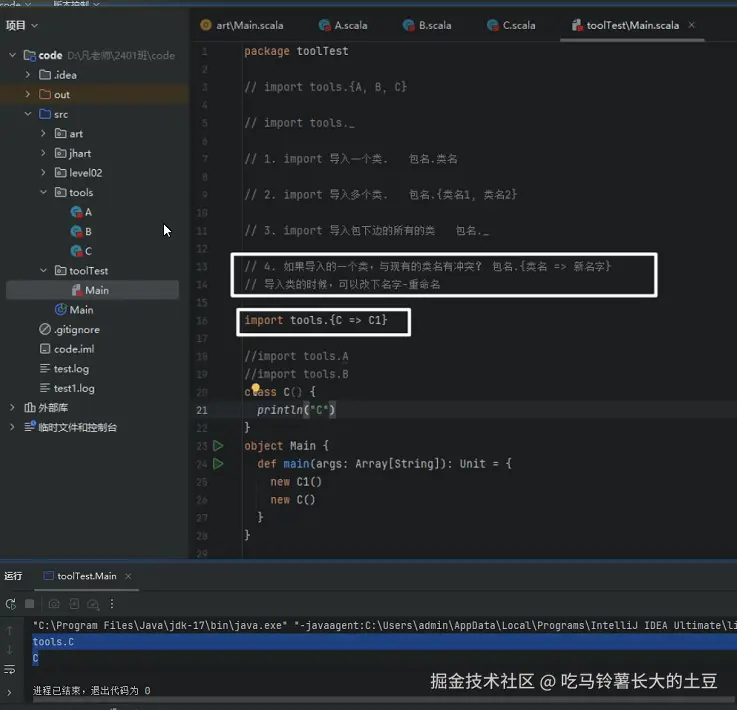Open the more options dots in run toolbar
The width and height of the screenshot is (737, 710).
pos(112,604)
